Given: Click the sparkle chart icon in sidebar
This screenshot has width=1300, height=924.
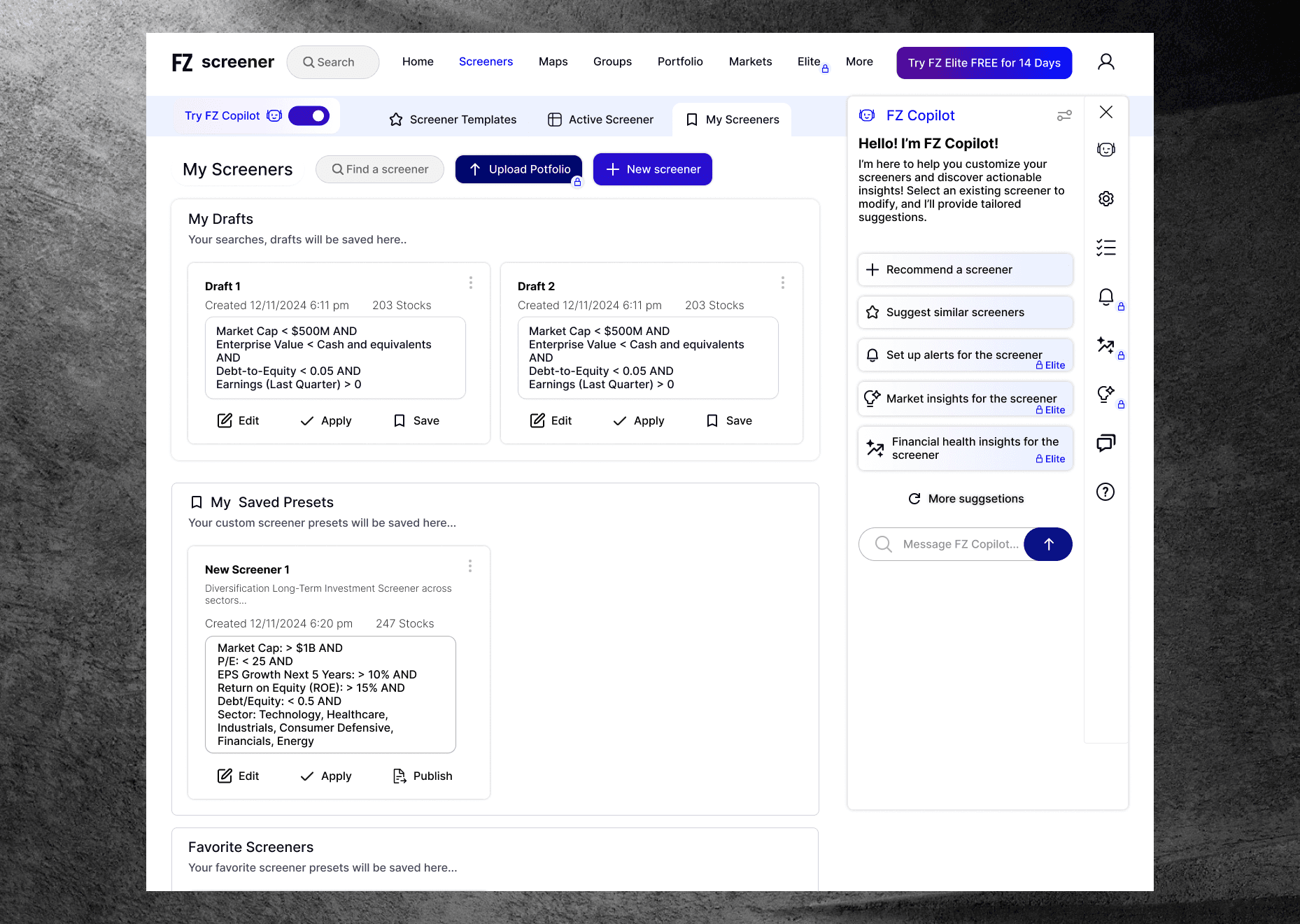Looking at the screenshot, I should point(1106,345).
